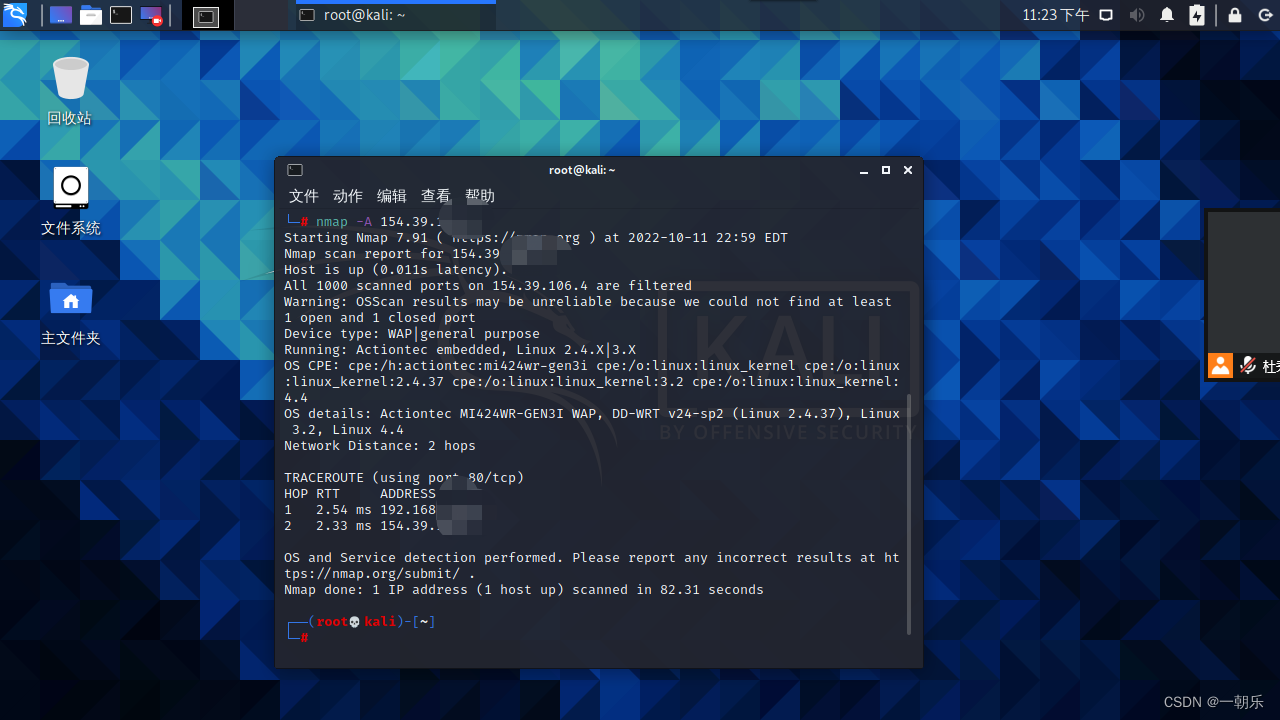Open the 主文件夹 home folder icon
The height and width of the screenshot is (720, 1280).
coord(70,311)
